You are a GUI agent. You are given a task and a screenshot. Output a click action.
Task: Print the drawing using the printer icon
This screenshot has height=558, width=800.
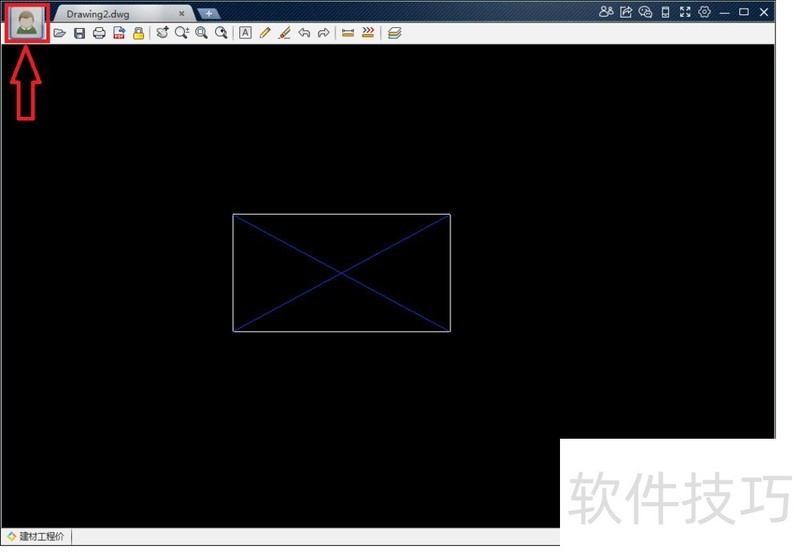coord(99,33)
